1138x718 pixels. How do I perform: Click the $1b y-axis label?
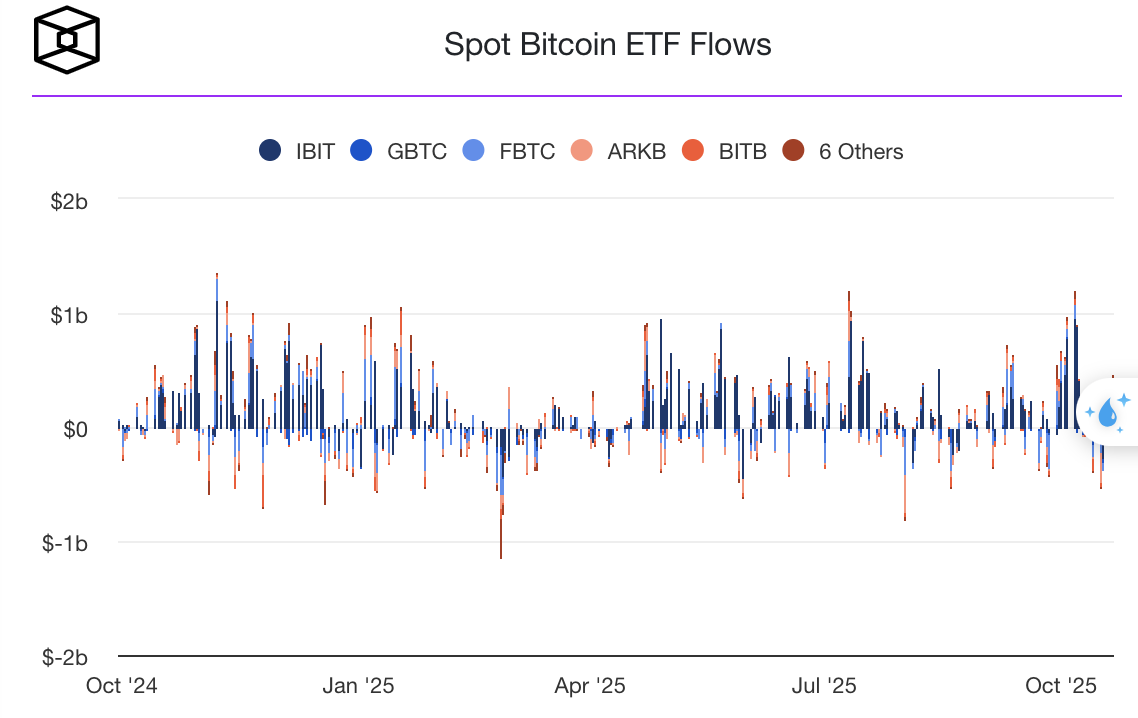[70, 315]
